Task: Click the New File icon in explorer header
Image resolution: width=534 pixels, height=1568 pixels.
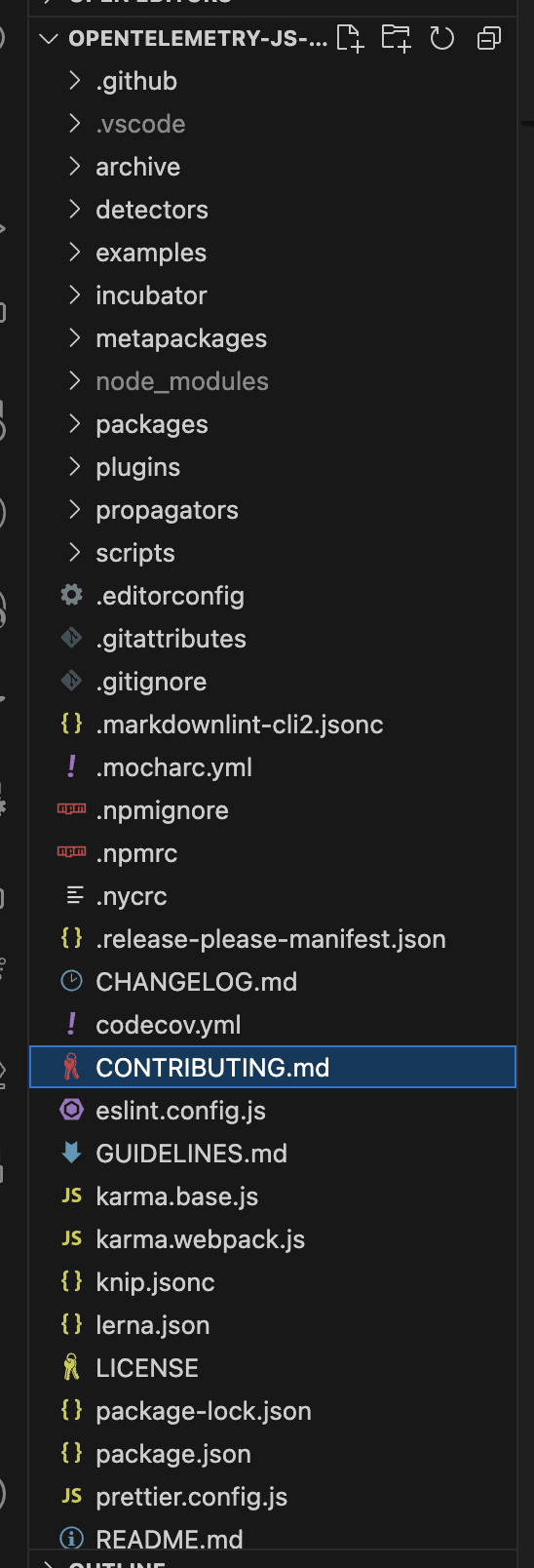Action: pyautogui.click(x=350, y=38)
